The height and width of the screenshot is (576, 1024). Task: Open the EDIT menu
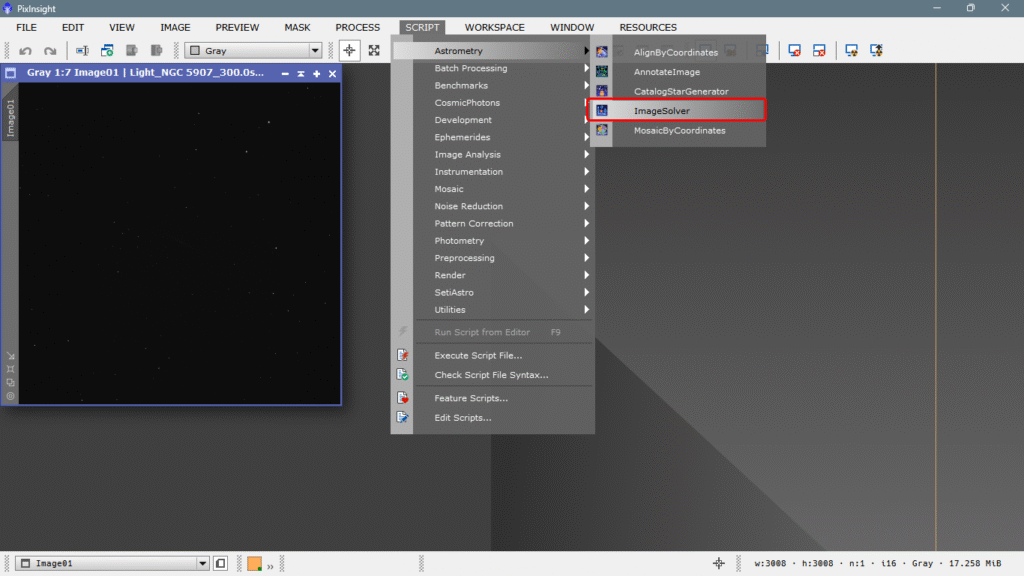72,27
